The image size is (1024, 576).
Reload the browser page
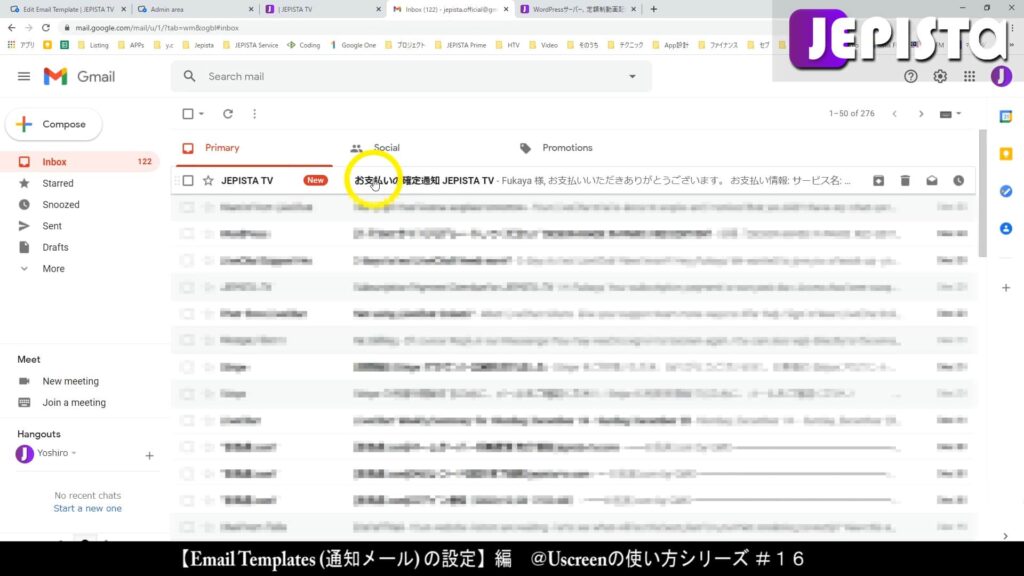point(46,28)
